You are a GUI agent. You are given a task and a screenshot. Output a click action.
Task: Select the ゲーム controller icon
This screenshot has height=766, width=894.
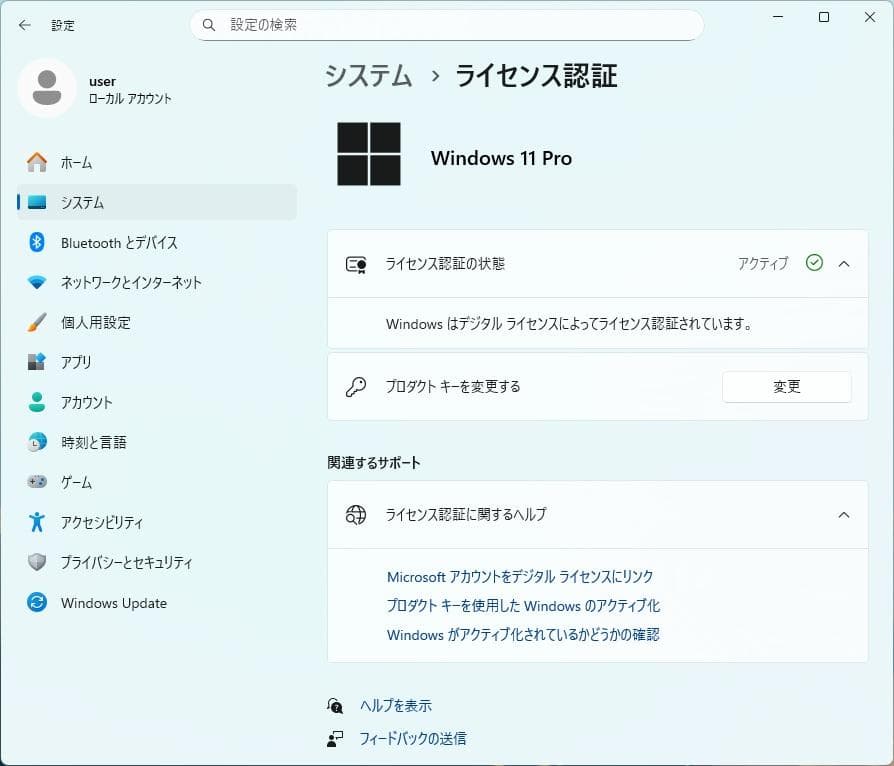tap(33, 482)
